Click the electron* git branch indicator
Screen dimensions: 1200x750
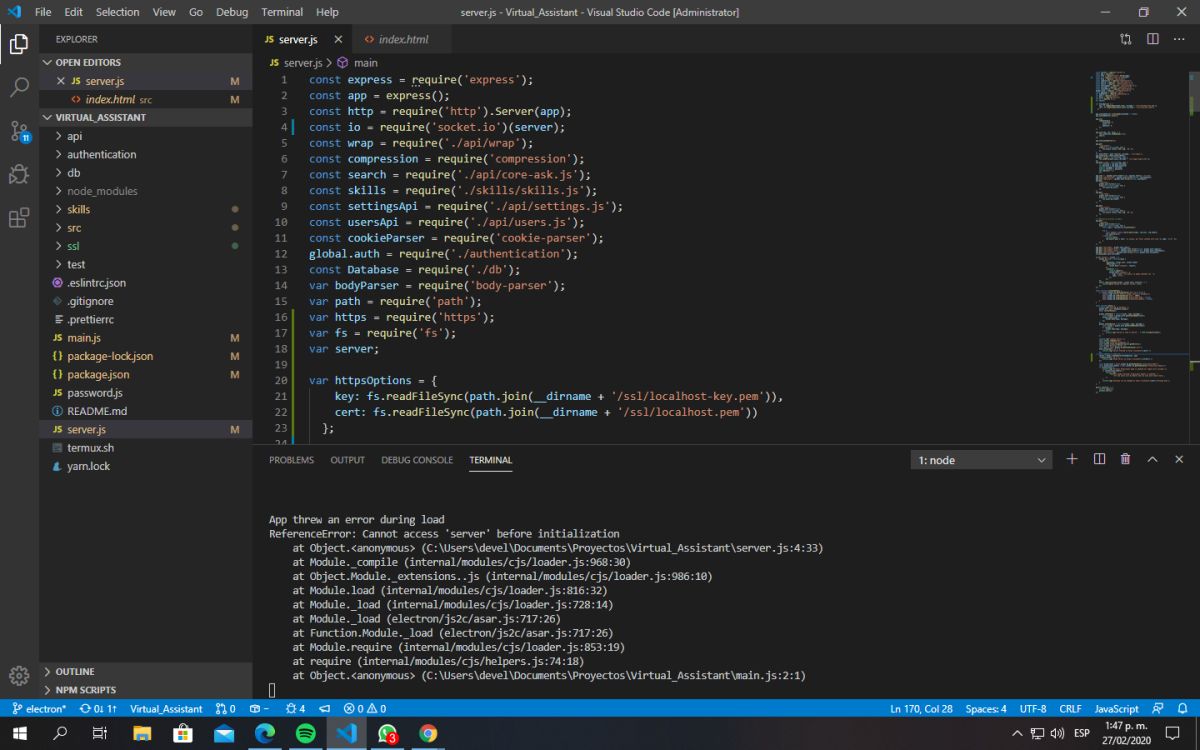coord(39,708)
